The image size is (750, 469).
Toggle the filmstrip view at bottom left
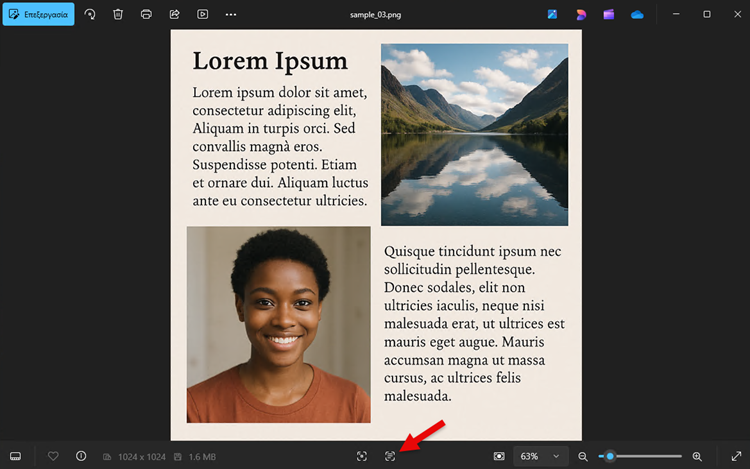[16, 456]
